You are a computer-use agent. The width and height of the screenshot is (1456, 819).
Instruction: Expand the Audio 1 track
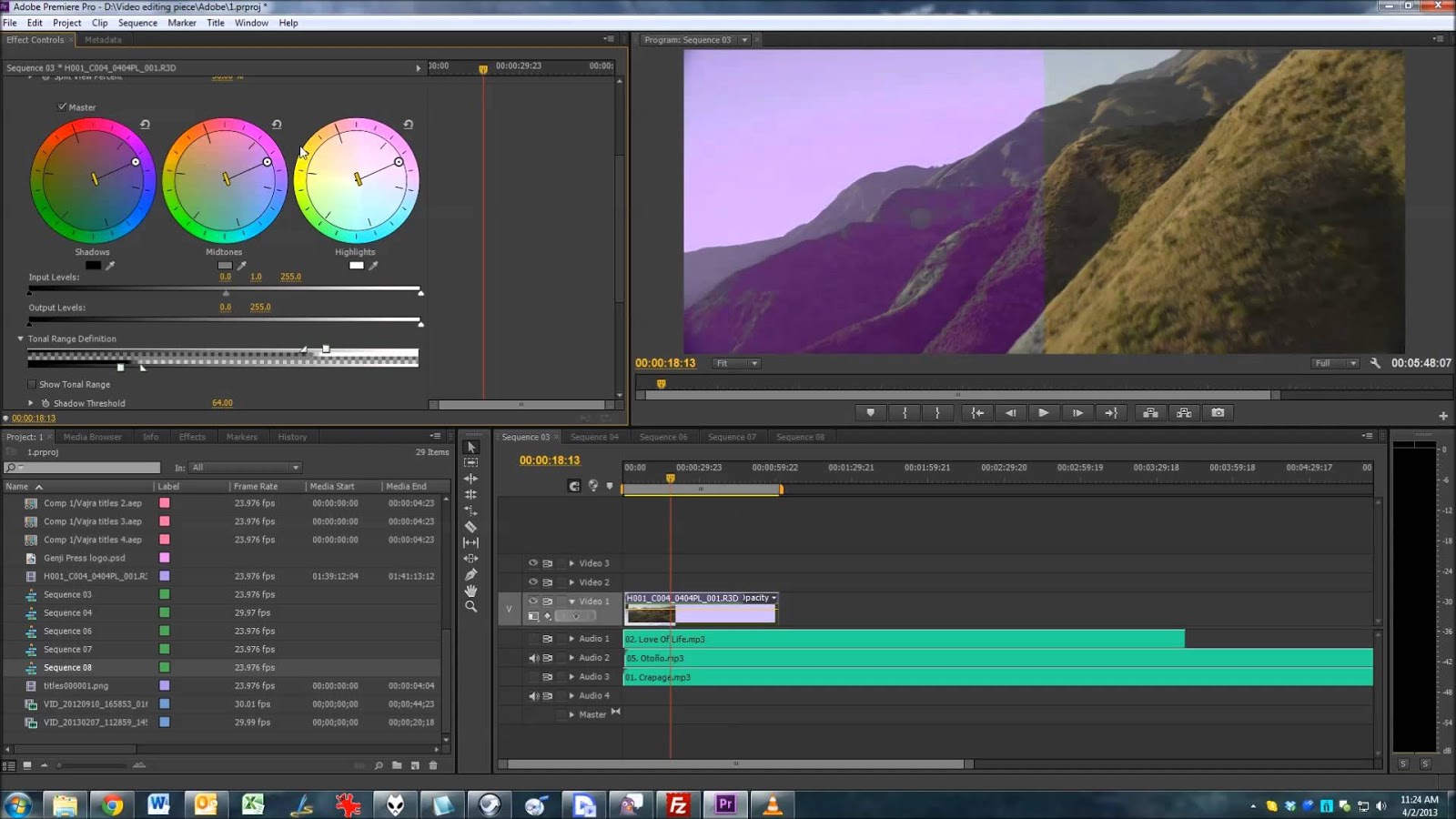[571, 639]
